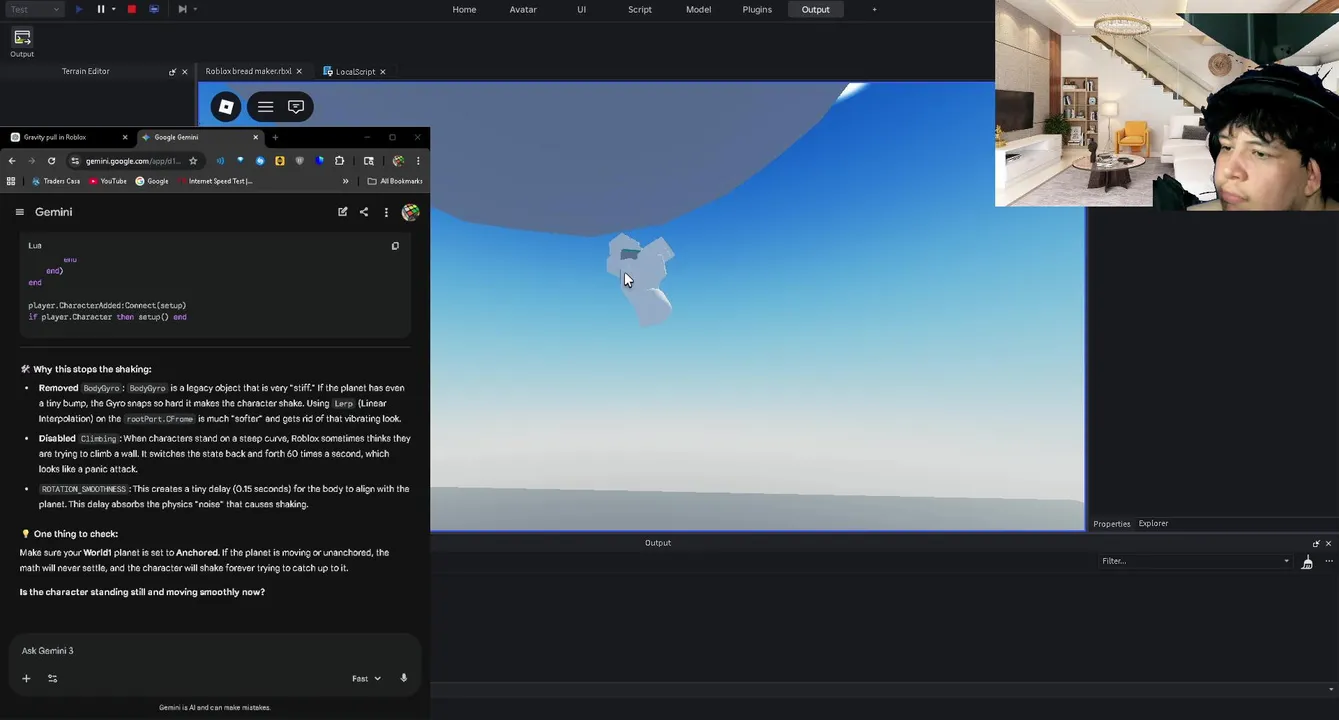This screenshot has width=1339, height=720.
Task: Open the Fast model dropdown
Action: coord(366,678)
